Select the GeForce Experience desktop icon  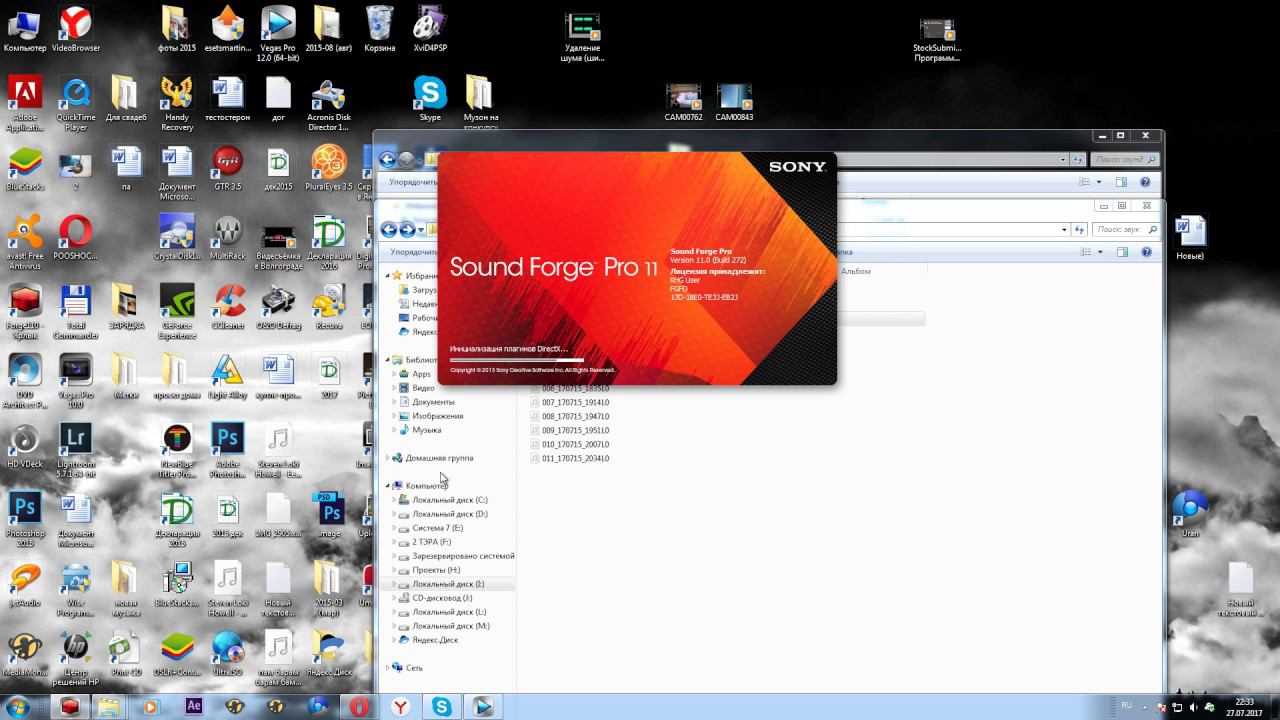click(x=177, y=313)
